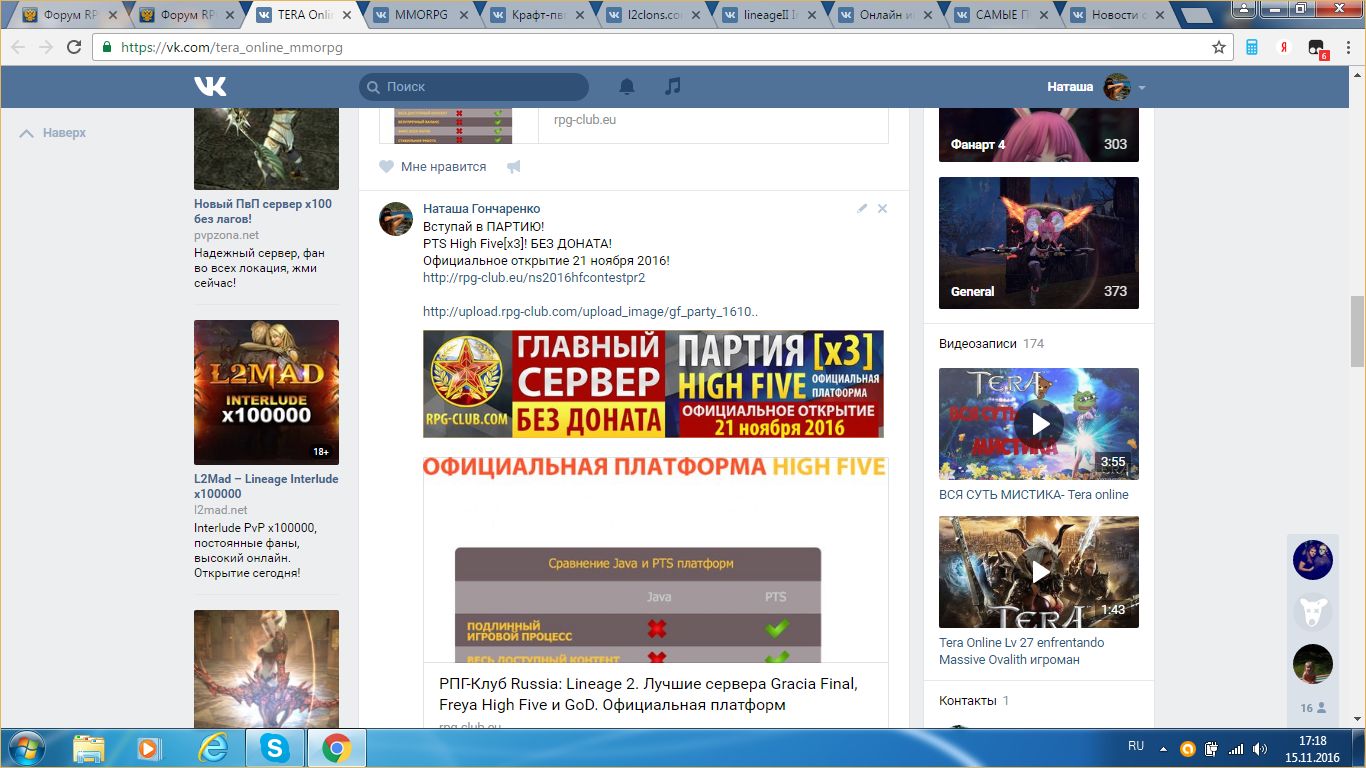Open Видеозаписи section heading
The width and height of the screenshot is (1366, 768).
pyautogui.click(x=976, y=343)
